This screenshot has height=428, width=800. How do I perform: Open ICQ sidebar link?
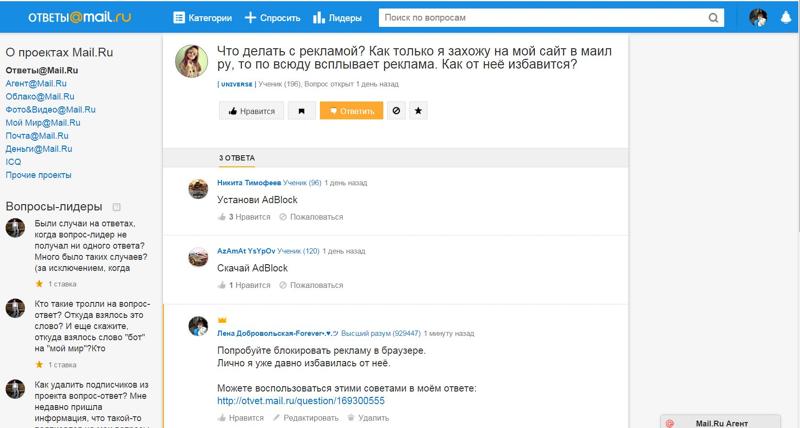pos(13,162)
